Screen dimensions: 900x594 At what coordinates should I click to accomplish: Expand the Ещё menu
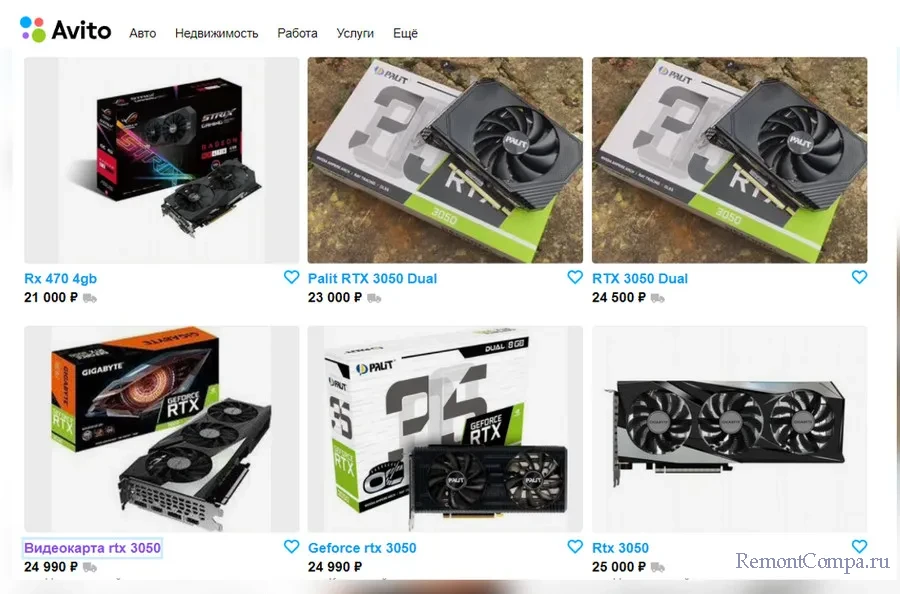405,33
